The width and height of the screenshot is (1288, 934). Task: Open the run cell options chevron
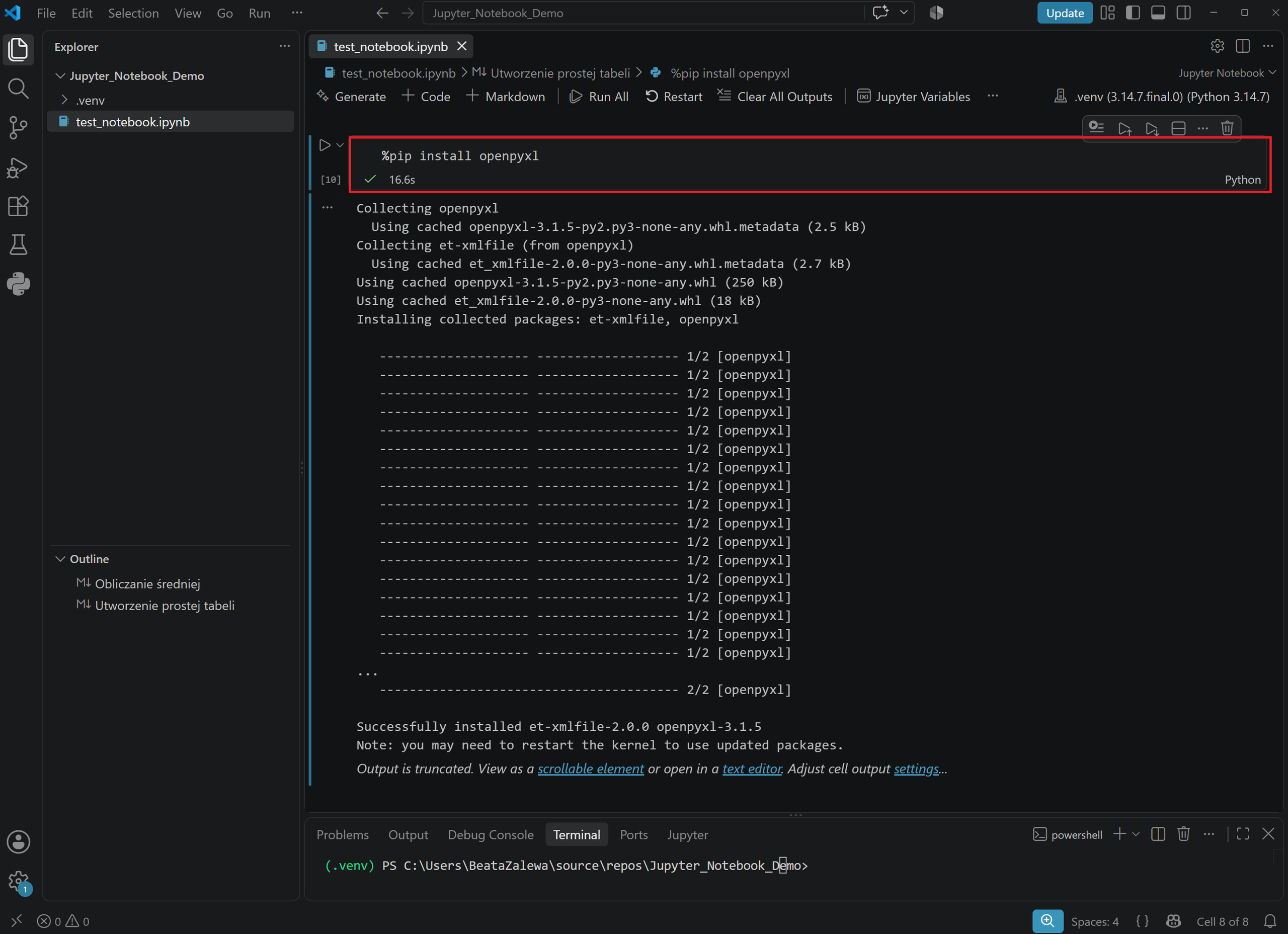(x=340, y=145)
